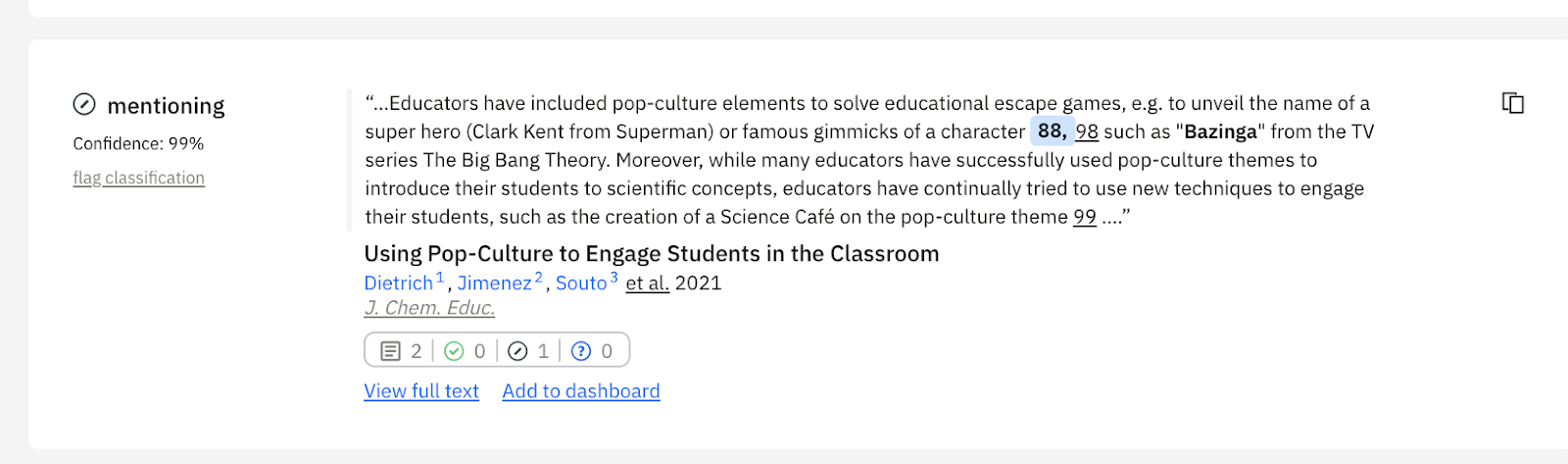This screenshot has width=1568, height=464.
Task: Click the green supporting checkmark icon
Action: [454, 351]
